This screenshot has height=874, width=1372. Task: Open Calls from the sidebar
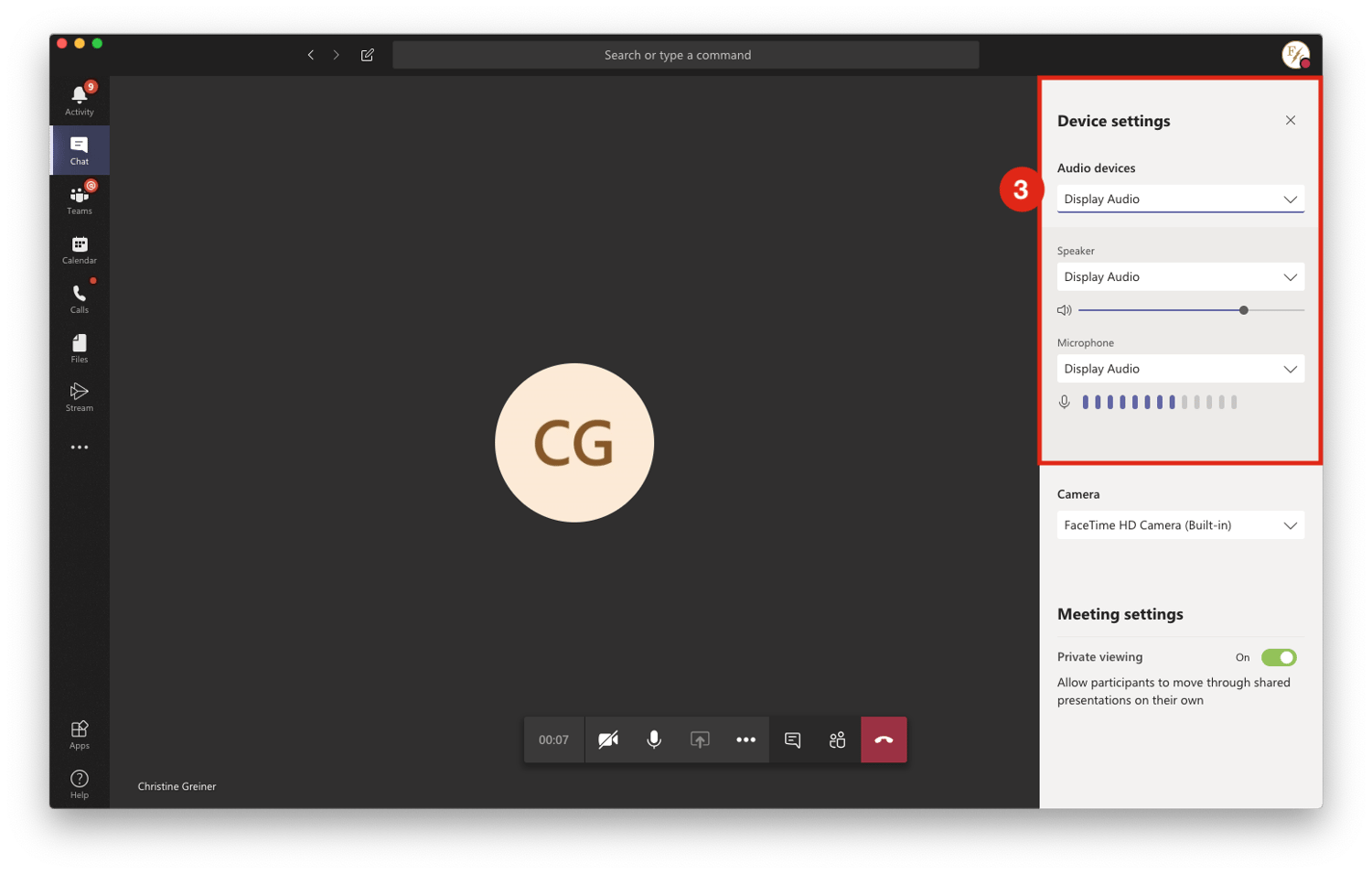click(79, 297)
